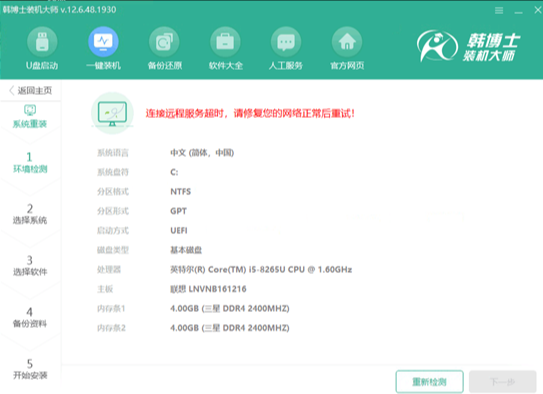Screen dimensions: 543x394
Task: Open the 官方网页 home page icon
Action: [x=347, y=42]
